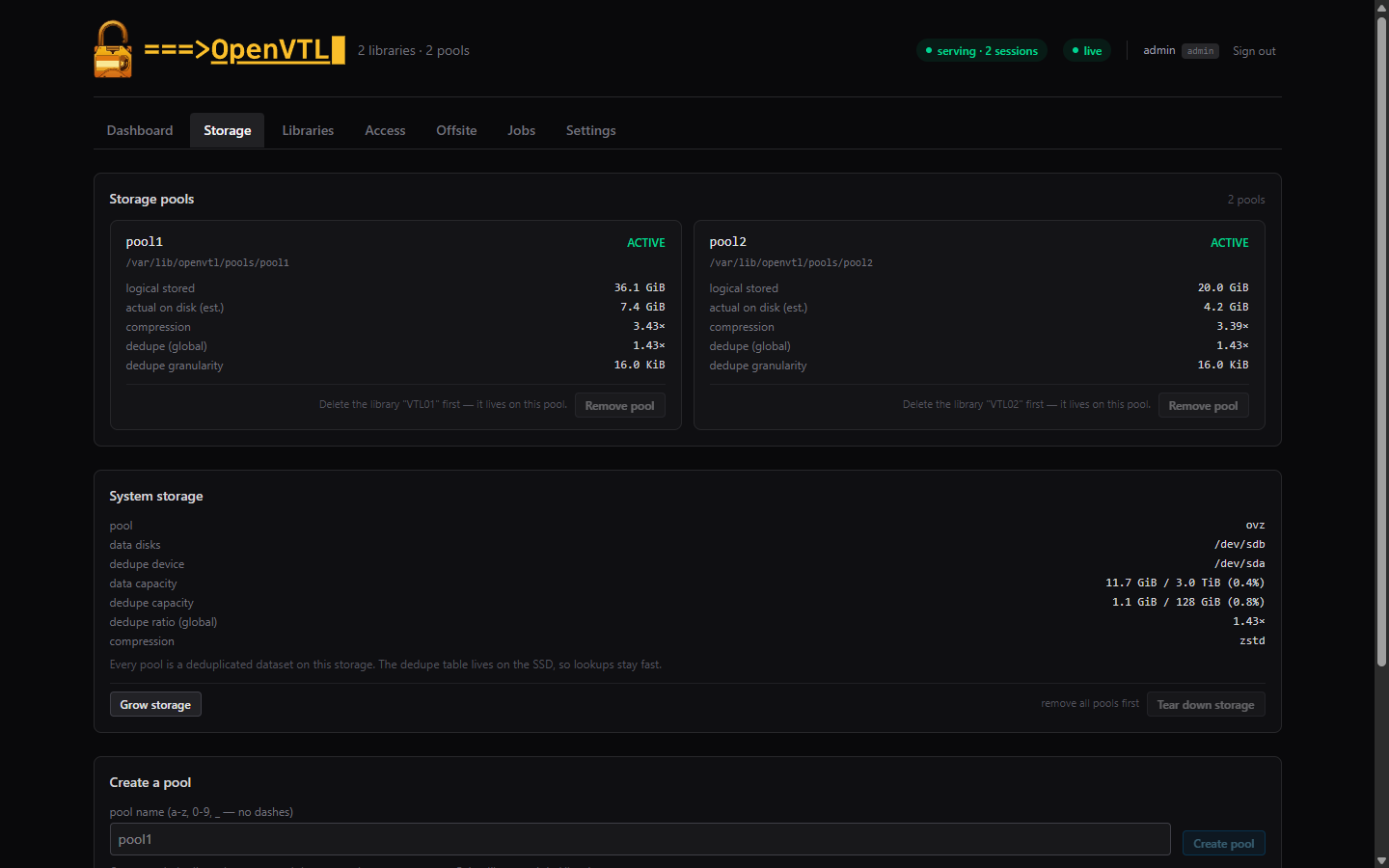Click the 'remove all pools first' note
Screen dimensions: 1389x868
pos(1090,703)
